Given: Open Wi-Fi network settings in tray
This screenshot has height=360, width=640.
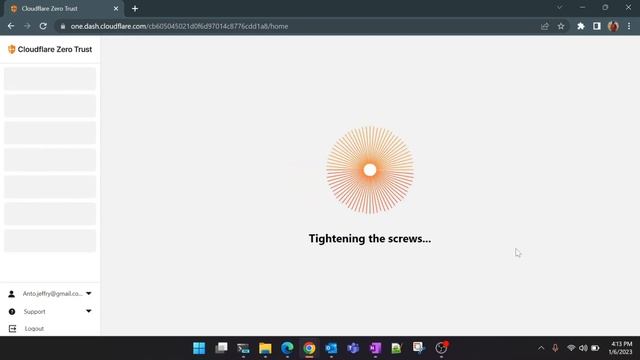Looking at the screenshot, I should pos(571,348).
